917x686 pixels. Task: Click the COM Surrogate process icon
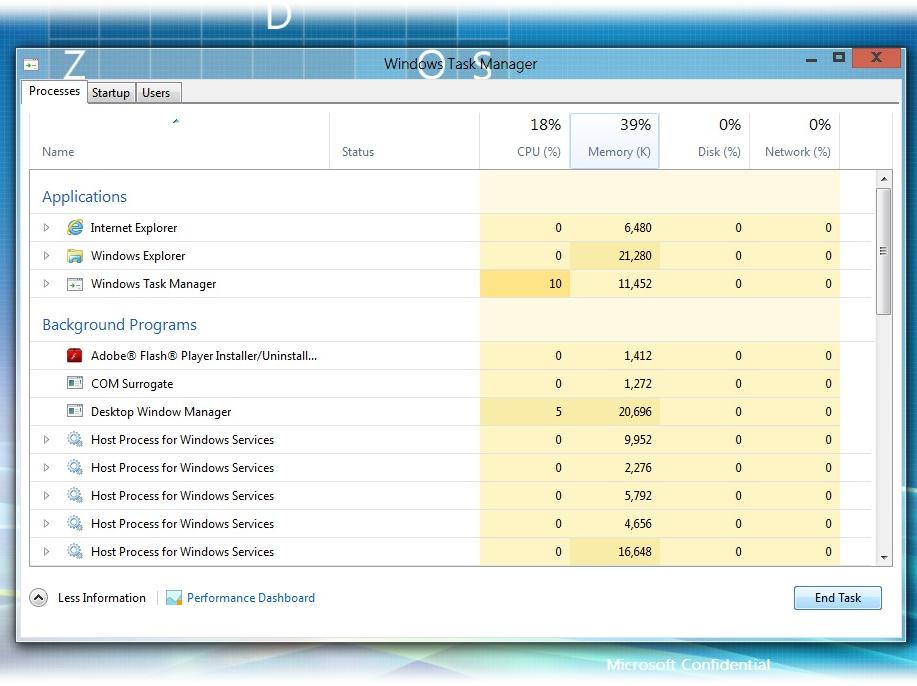tap(75, 383)
